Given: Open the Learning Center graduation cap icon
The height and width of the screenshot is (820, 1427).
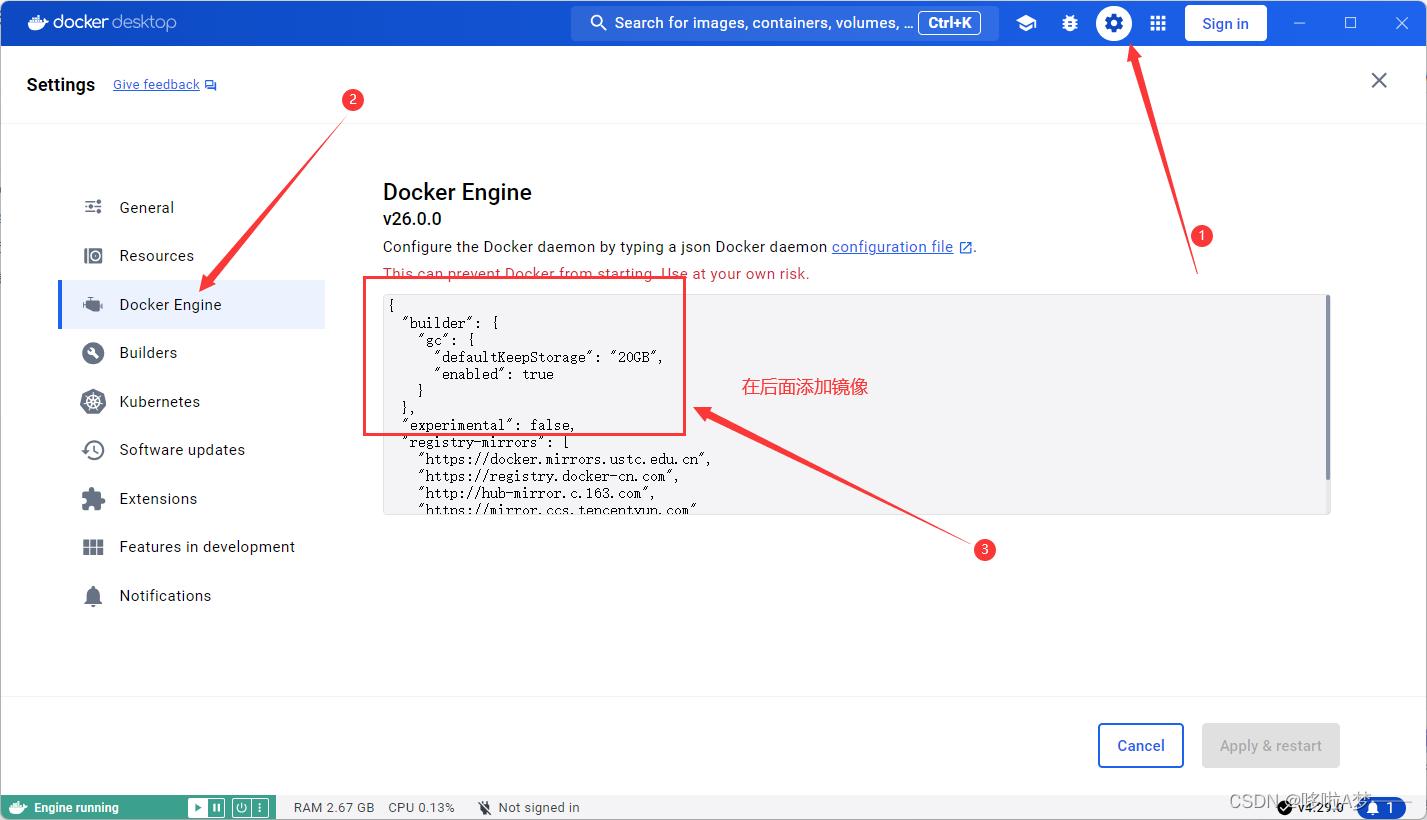Looking at the screenshot, I should point(1026,22).
